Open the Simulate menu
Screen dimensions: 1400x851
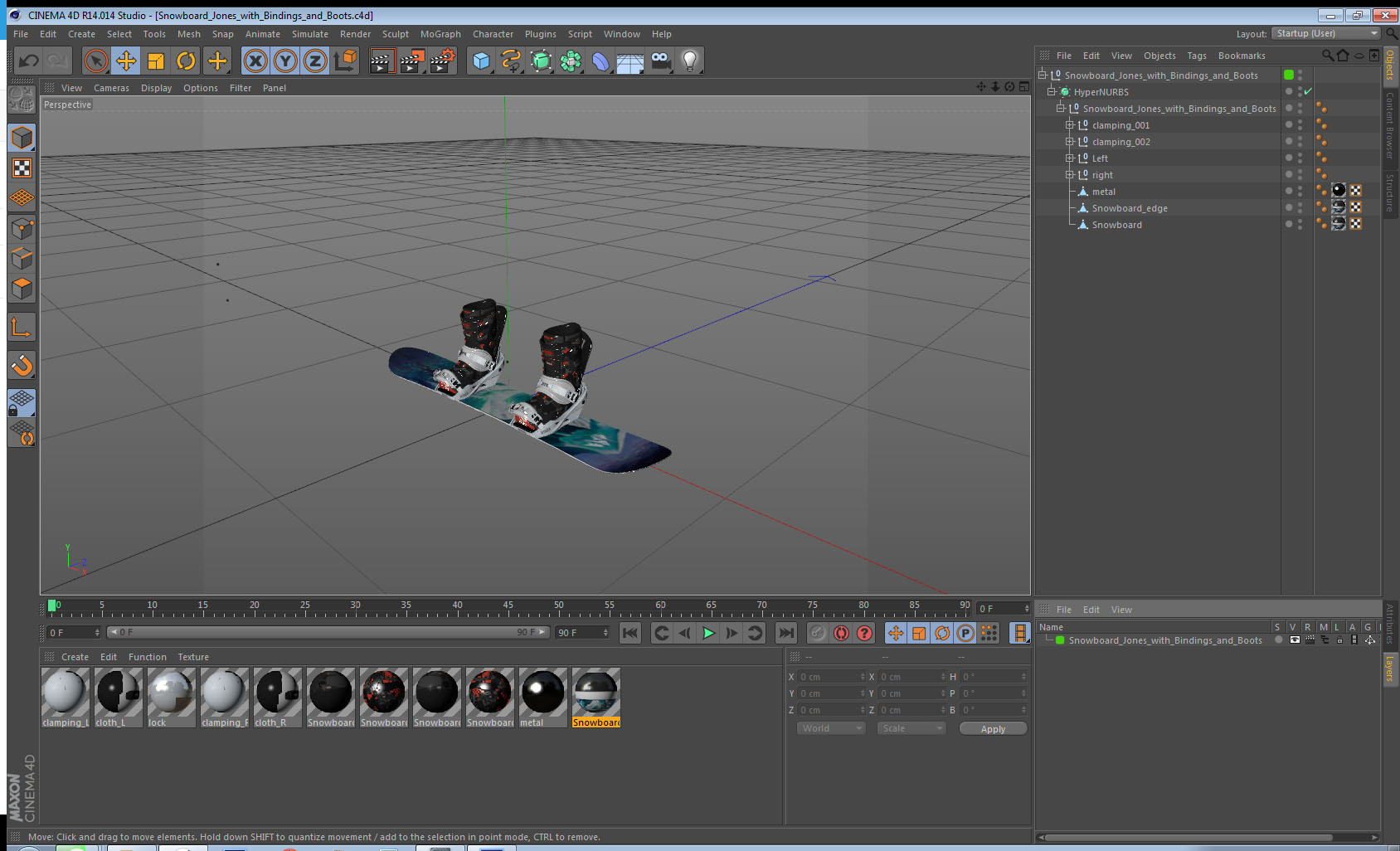coord(310,34)
